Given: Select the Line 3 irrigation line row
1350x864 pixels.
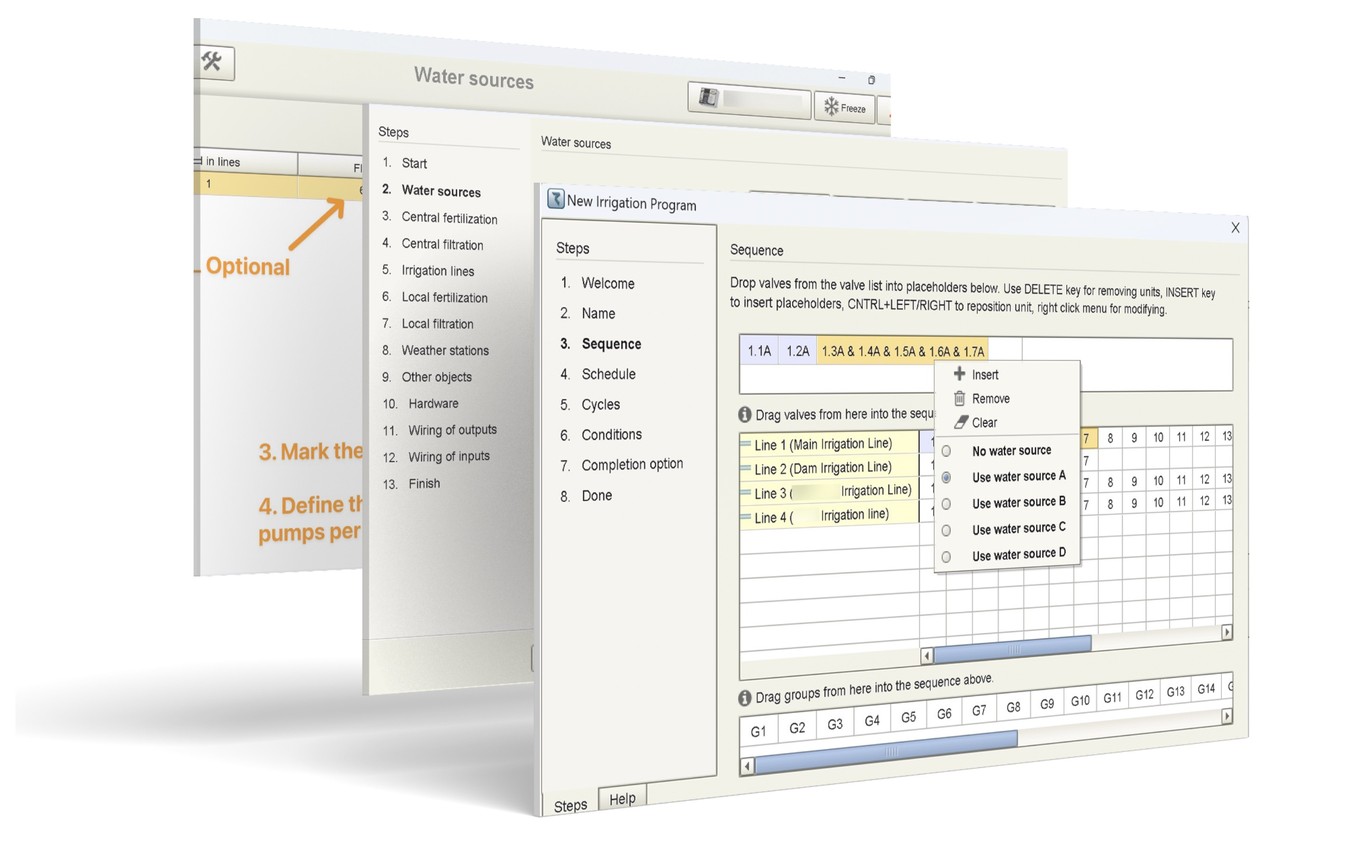Looking at the screenshot, I should click(830, 492).
